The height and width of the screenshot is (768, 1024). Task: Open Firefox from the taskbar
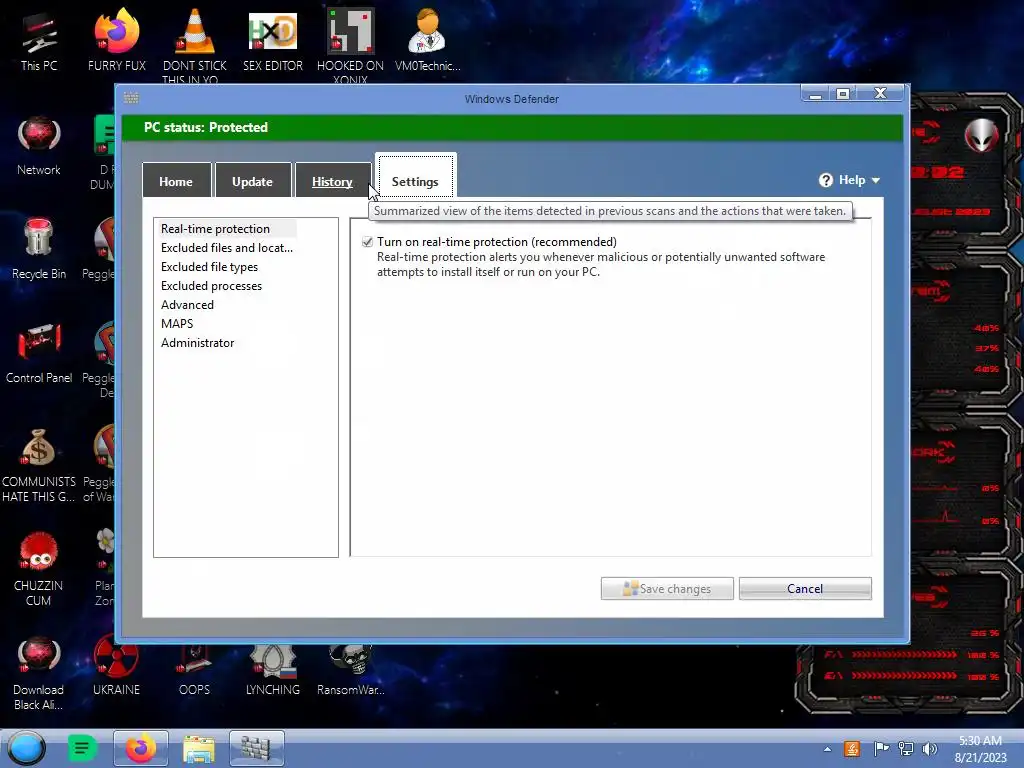(x=140, y=748)
